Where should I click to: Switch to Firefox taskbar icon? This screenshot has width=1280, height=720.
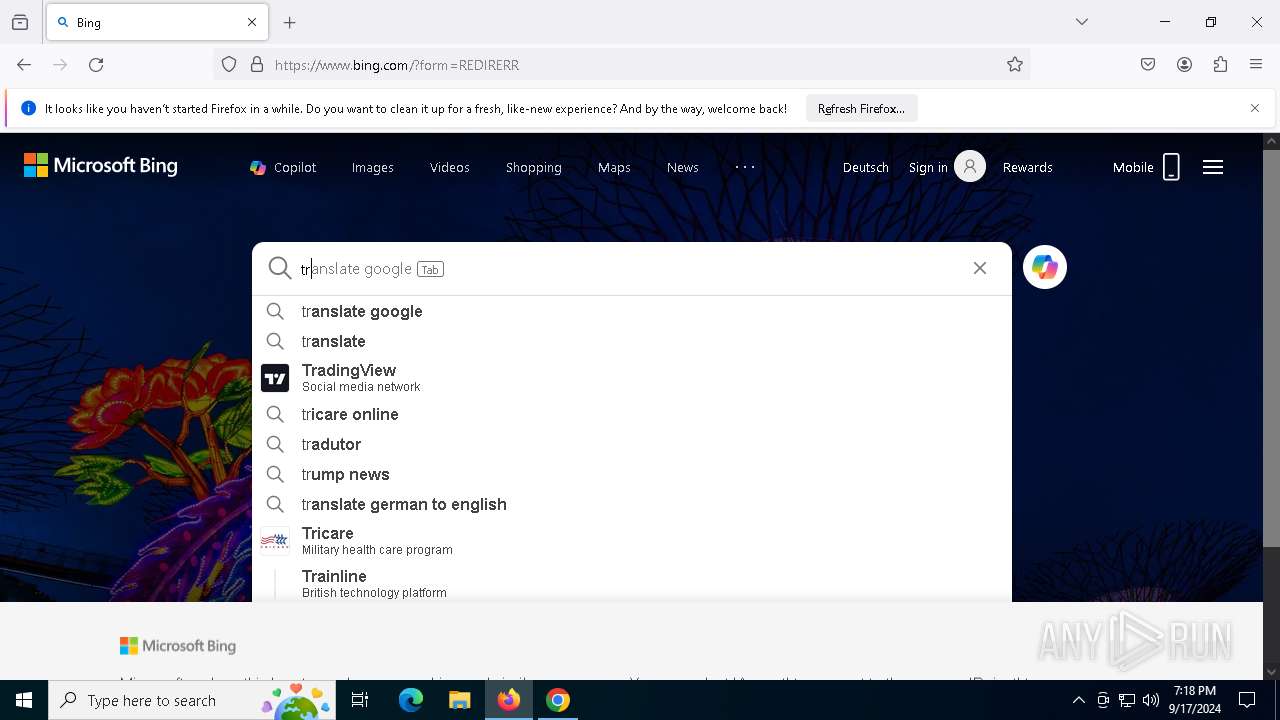tap(508, 700)
